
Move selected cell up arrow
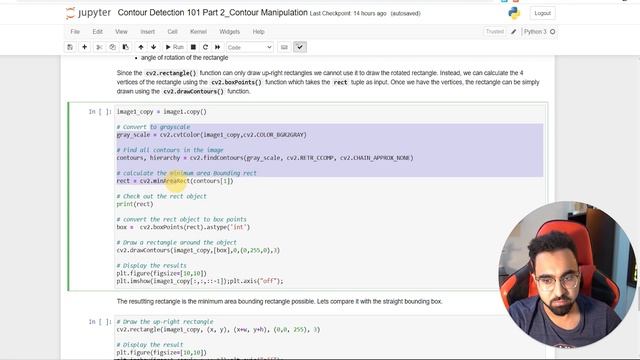tap(141, 47)
